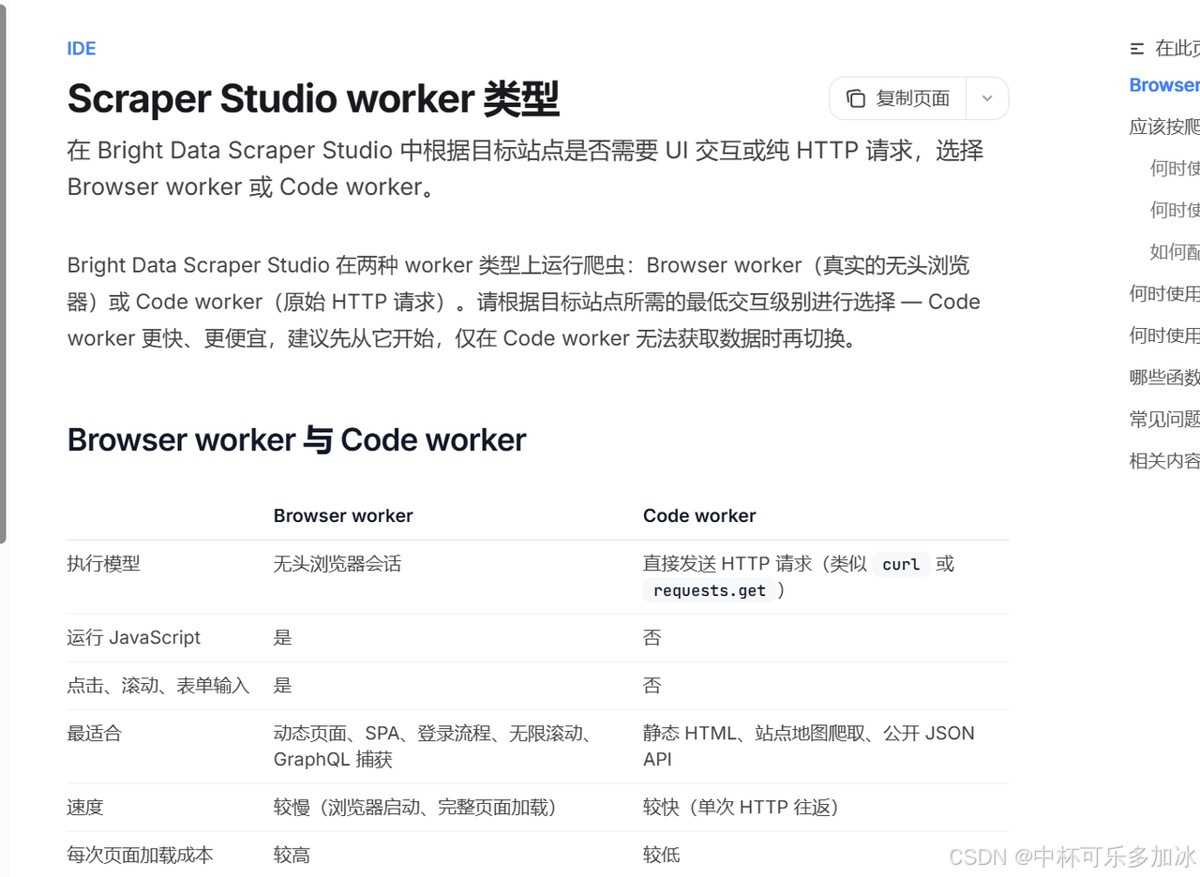Click the copy icon in 复制页面 button
Screen dimensions: 1200x877
pyautogui.click(x=855, y=99)
